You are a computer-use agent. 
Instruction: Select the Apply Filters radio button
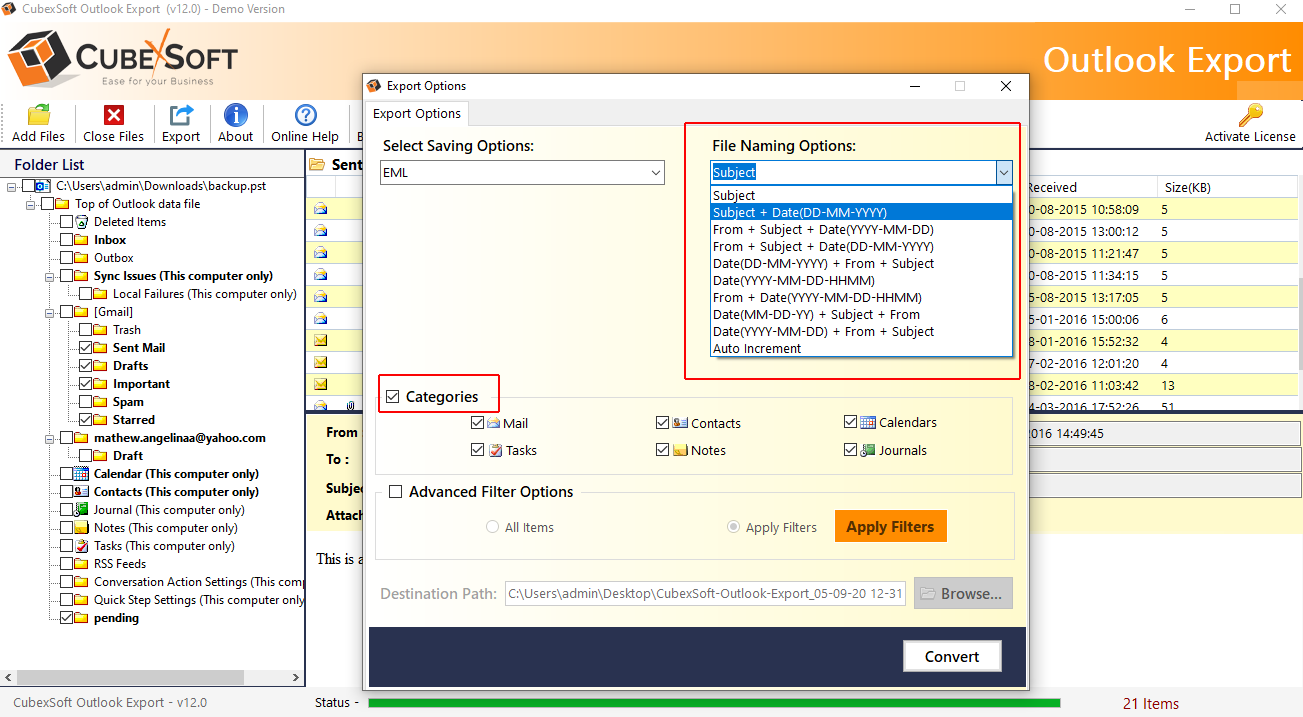tap(734, 527)
